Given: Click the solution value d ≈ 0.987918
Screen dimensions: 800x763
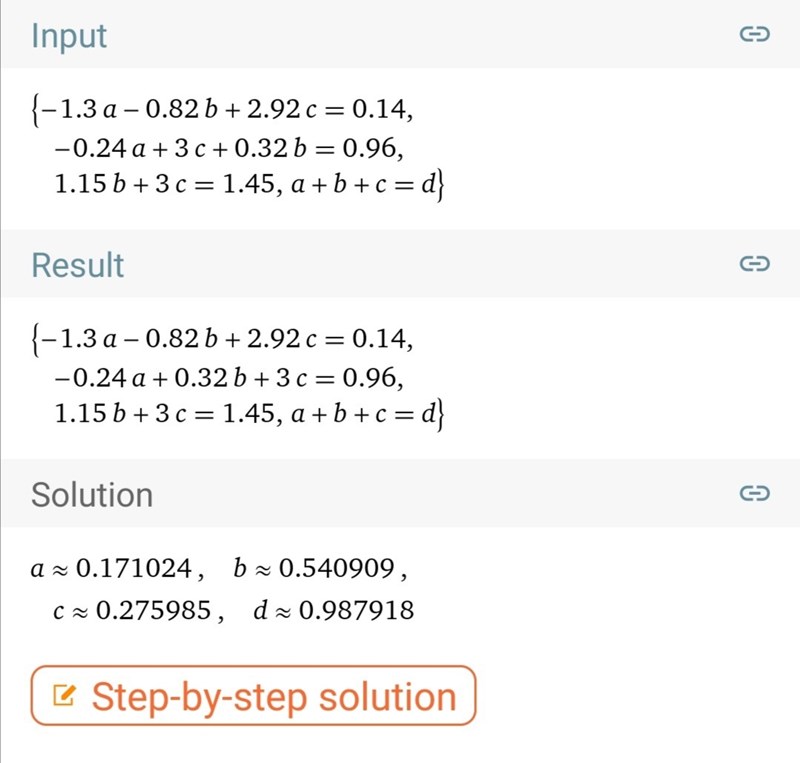Looking at the screenshot, I should coord(333,609).
